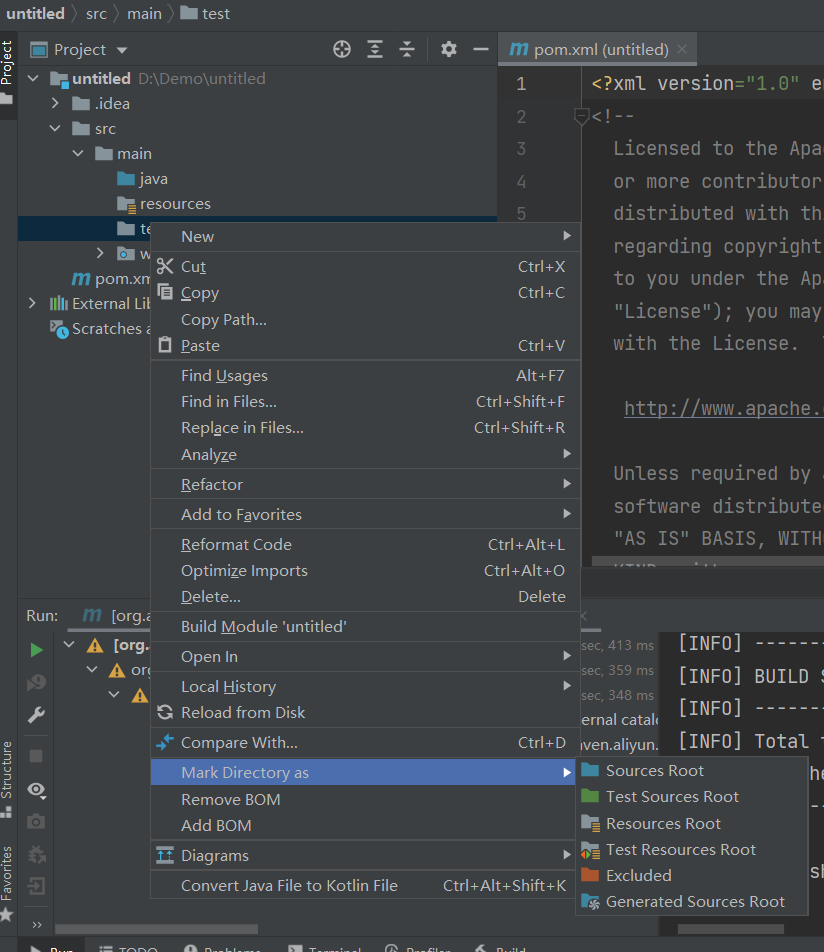Select Remove BOM menu entry
The image size is (824, 952).
coord(365,799)
